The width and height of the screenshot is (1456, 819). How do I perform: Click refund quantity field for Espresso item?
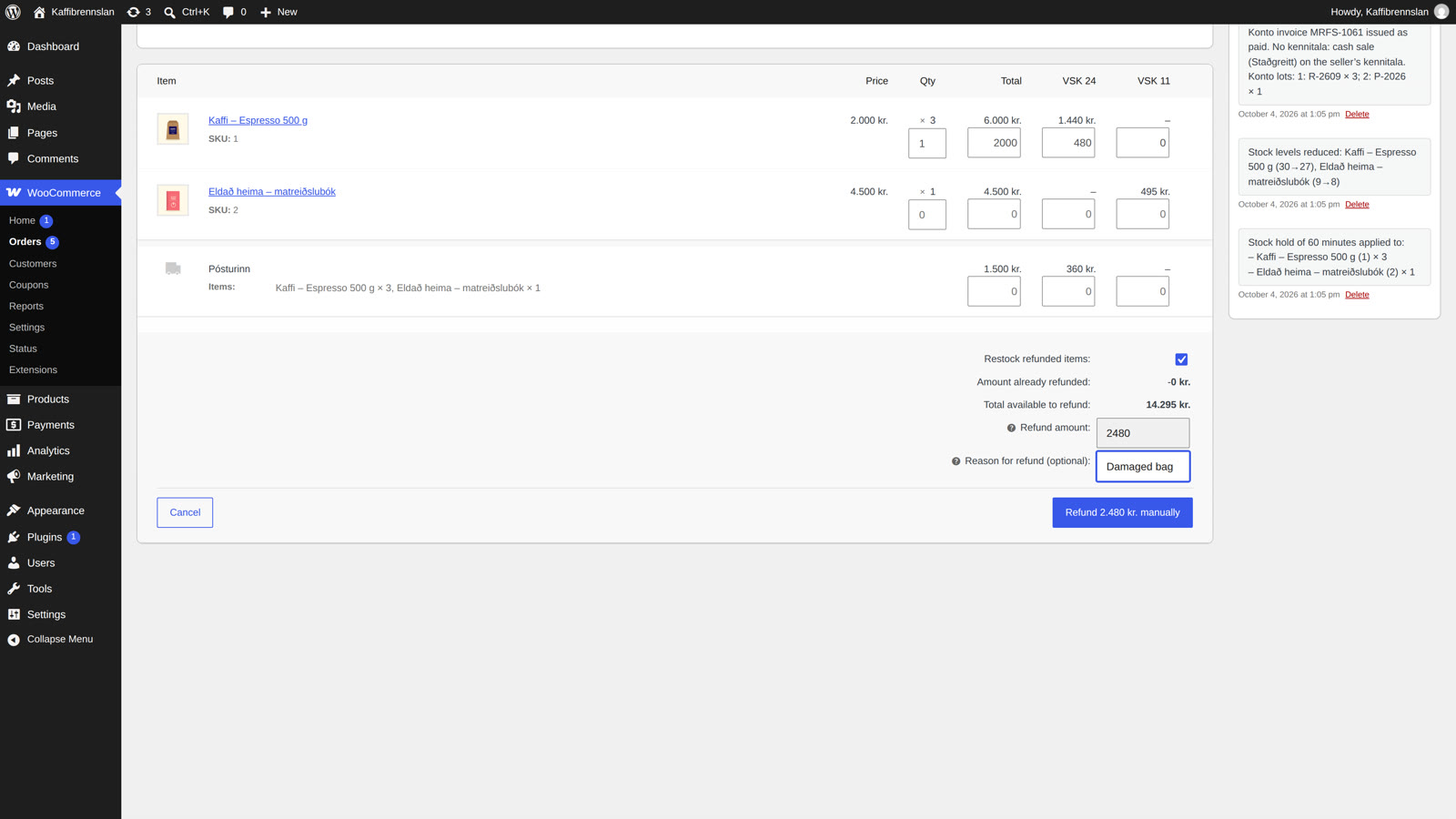927,143
